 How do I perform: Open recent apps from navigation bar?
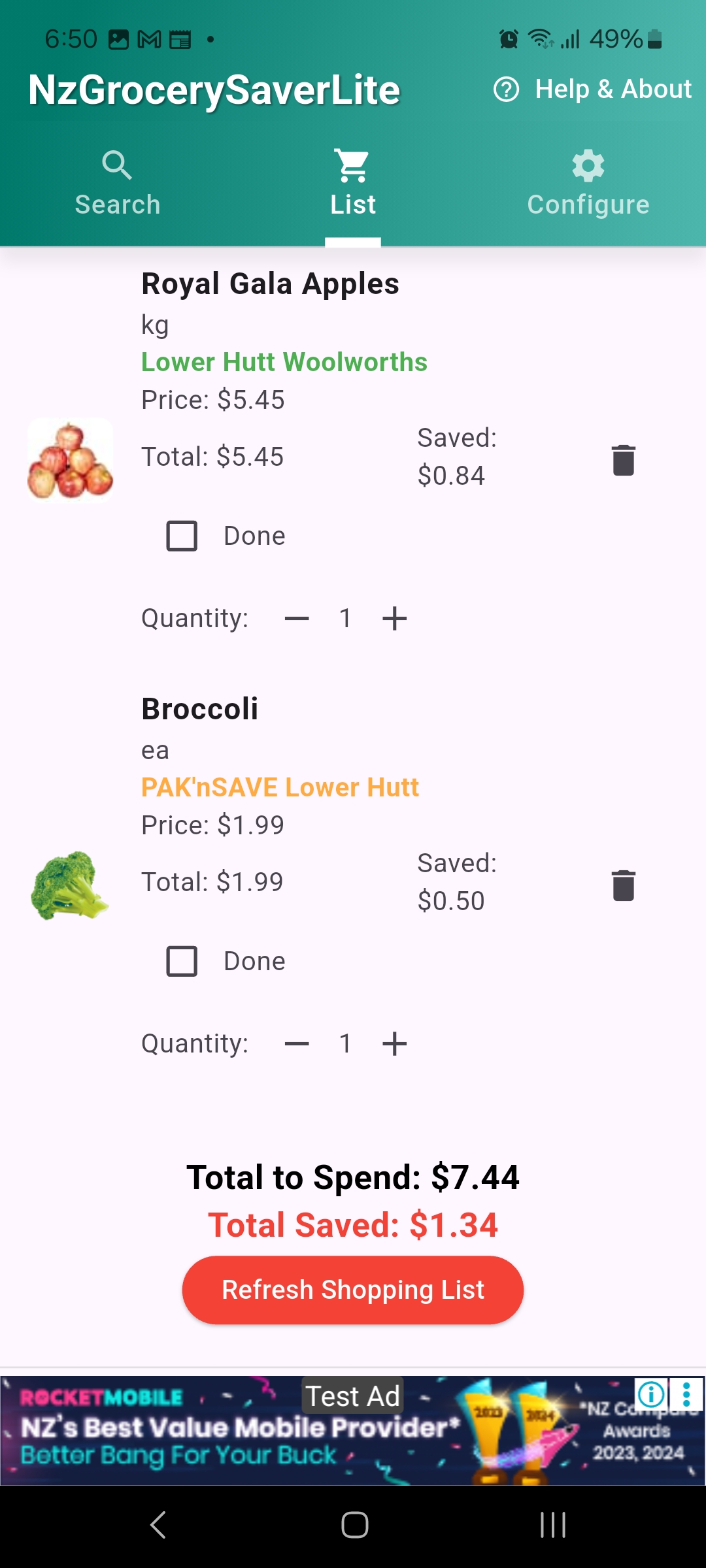[552, 1525]
